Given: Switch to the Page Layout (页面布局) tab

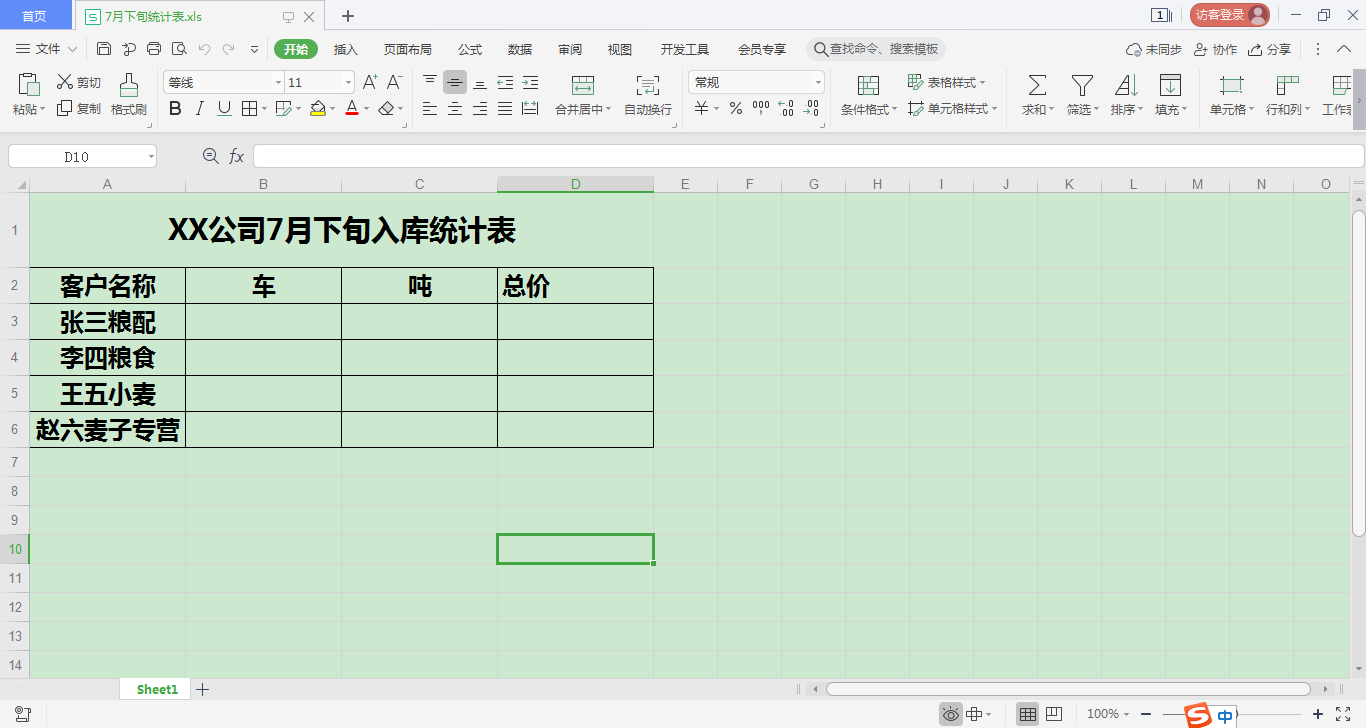Looking at the screenshot, I should [x=408, y=49].
